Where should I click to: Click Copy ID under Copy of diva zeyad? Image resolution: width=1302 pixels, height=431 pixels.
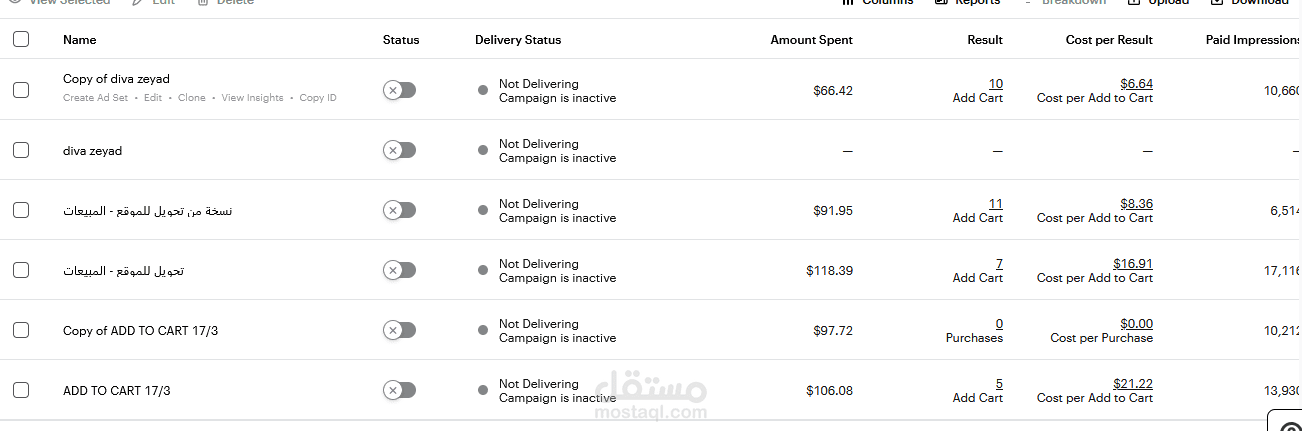(x=318, y=98)
